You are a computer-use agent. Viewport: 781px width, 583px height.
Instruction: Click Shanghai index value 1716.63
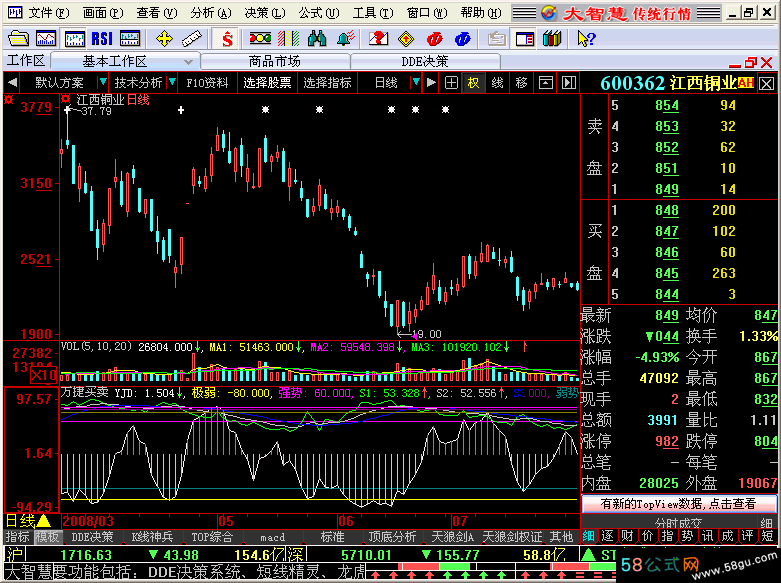pyautogui.click(x=86, y=555)
